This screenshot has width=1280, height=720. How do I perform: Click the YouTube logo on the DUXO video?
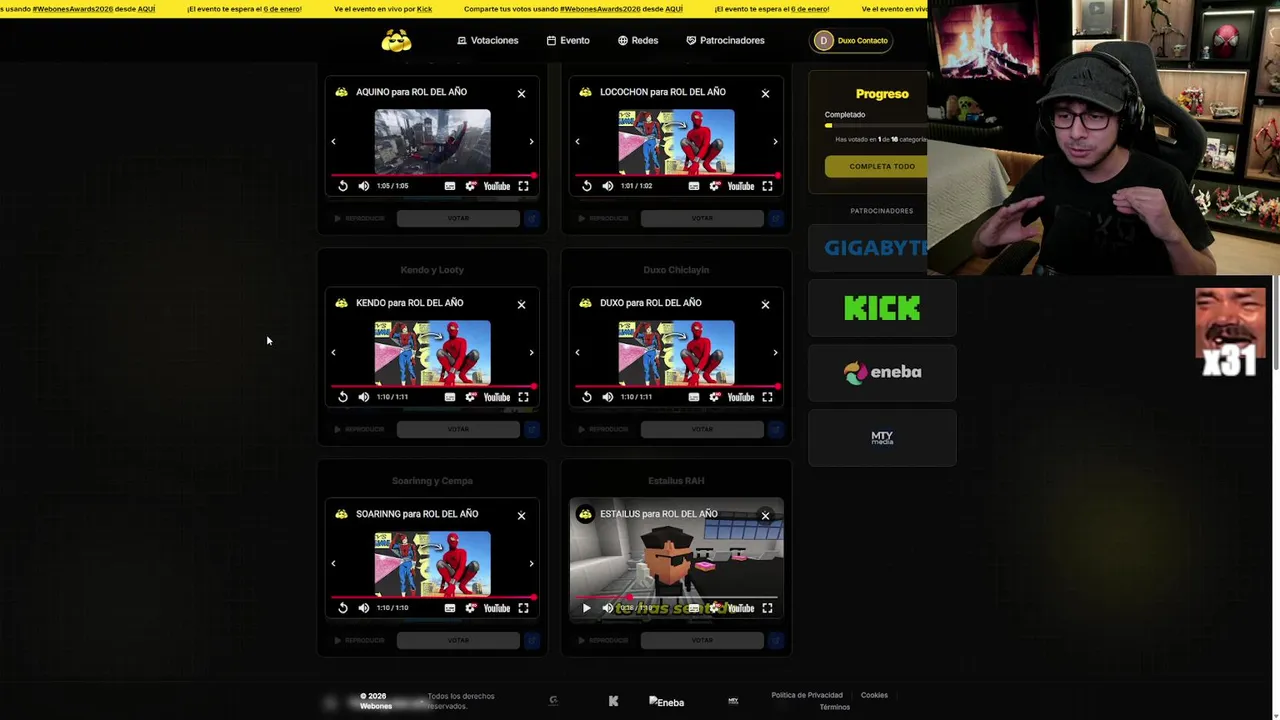point(741,397)
